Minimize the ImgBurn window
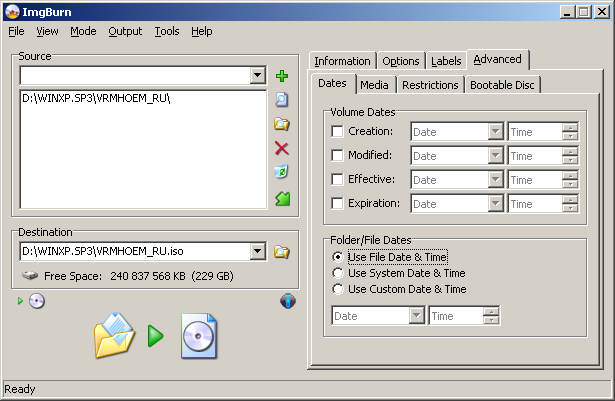Viewport: 615px width, 401px height. pos(566,12)
